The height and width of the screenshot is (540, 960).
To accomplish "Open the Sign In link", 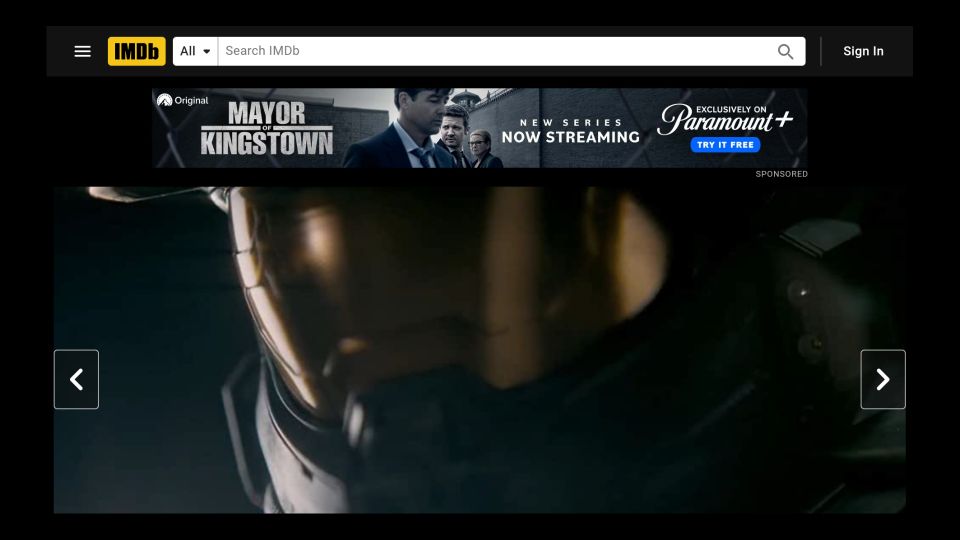I will tap(863, 51).
